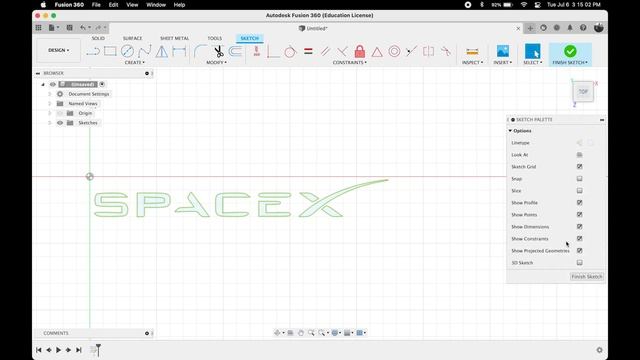Enable the 3D Sketch checkbox
Screen dimensions: 640x360
[x=579, y=262]
